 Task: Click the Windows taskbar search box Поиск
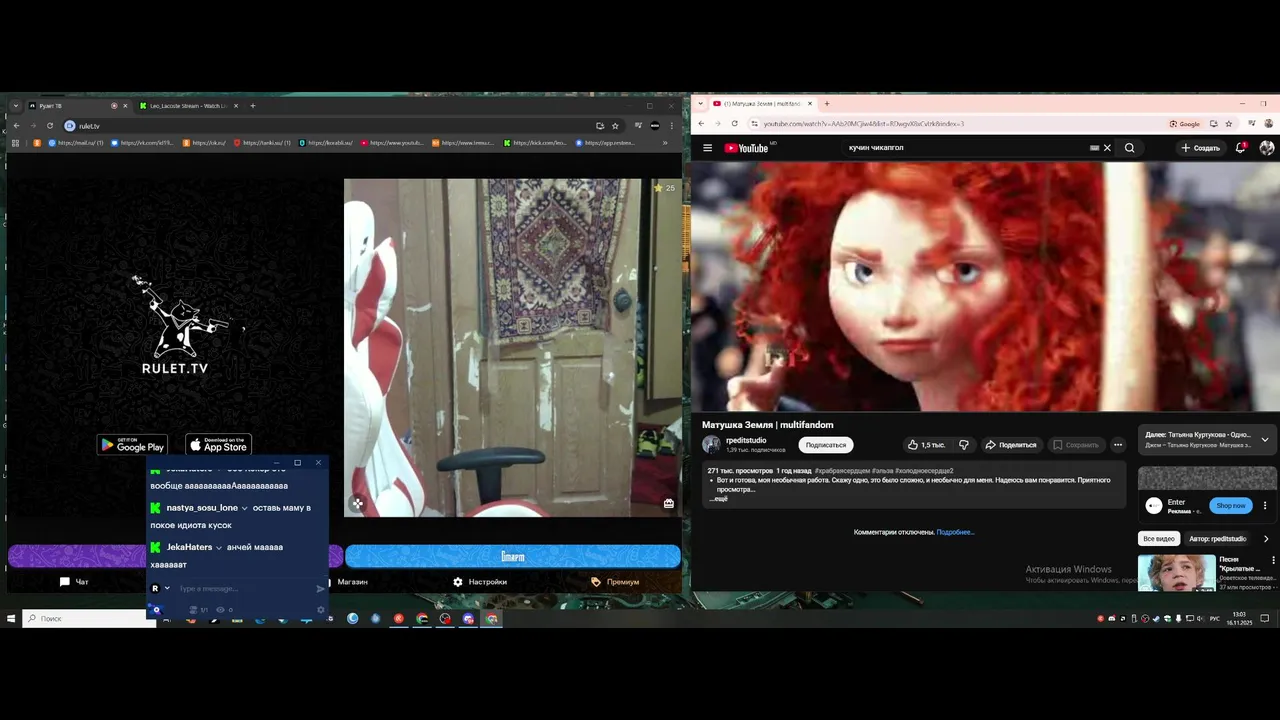(x=90, y=619)
